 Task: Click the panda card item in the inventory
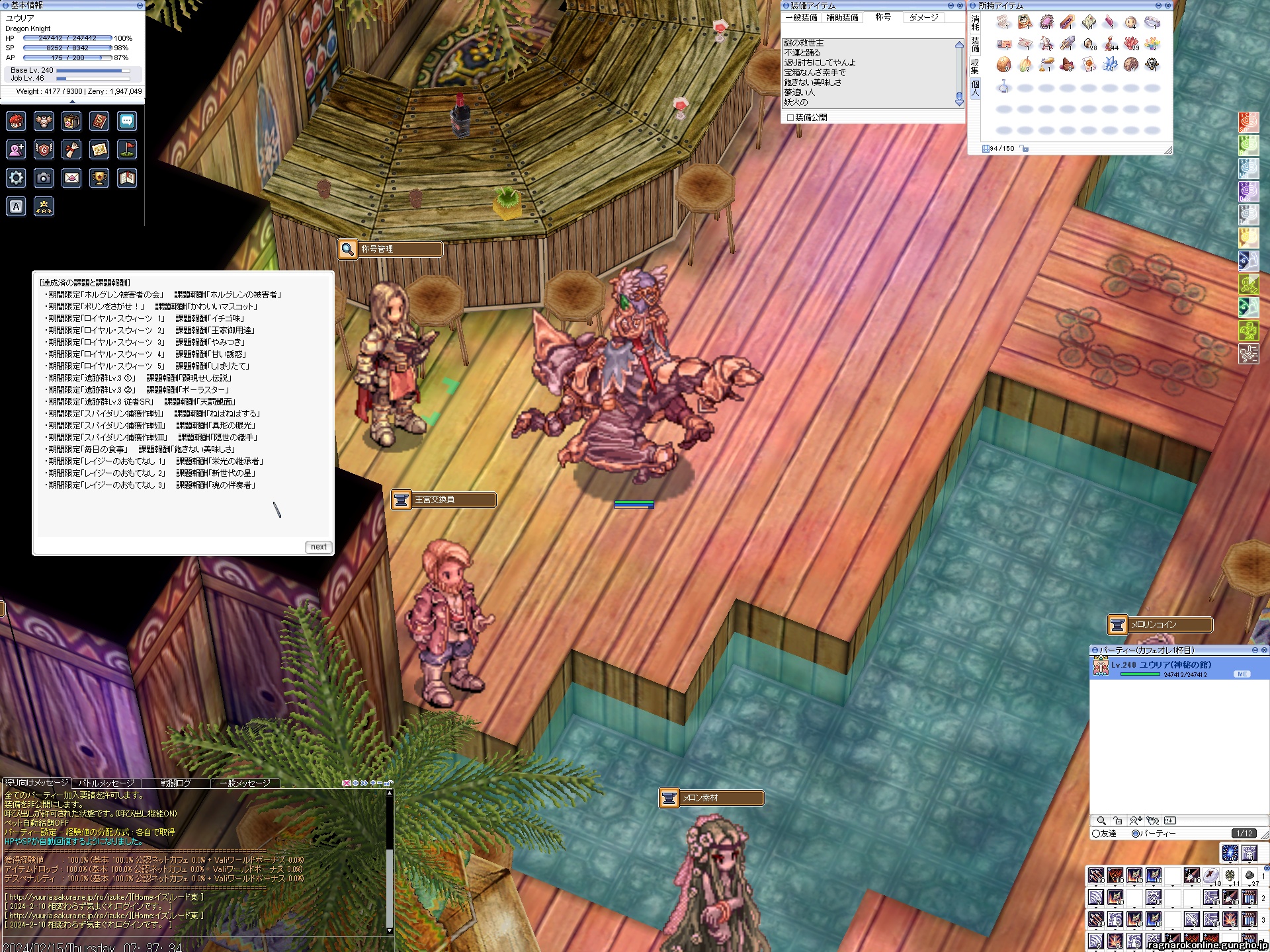pyautogui.click(x=1025, y=22)
